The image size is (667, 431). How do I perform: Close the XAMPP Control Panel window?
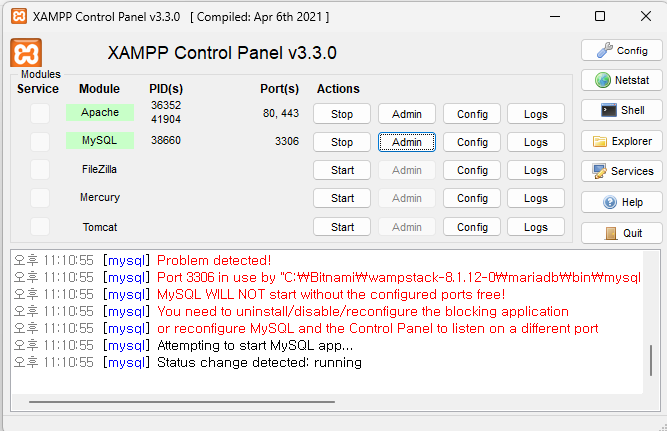point(646,17)
